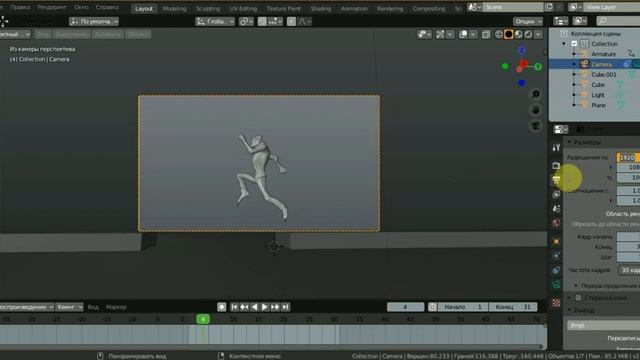Open the Render properties tab
This screenshot has width=640, height=360.
tap(556, 165)
